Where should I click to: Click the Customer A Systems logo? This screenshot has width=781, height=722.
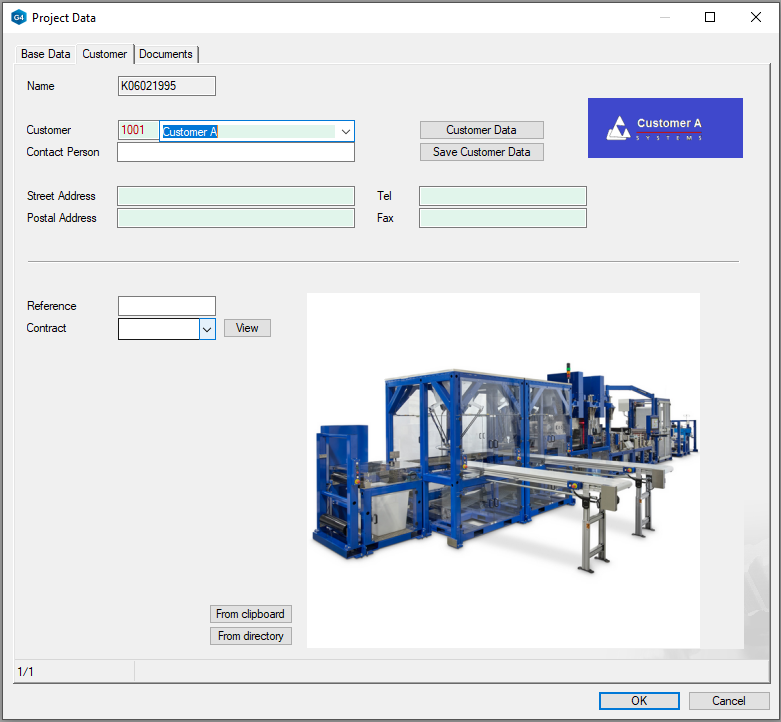tap(665, 128)
